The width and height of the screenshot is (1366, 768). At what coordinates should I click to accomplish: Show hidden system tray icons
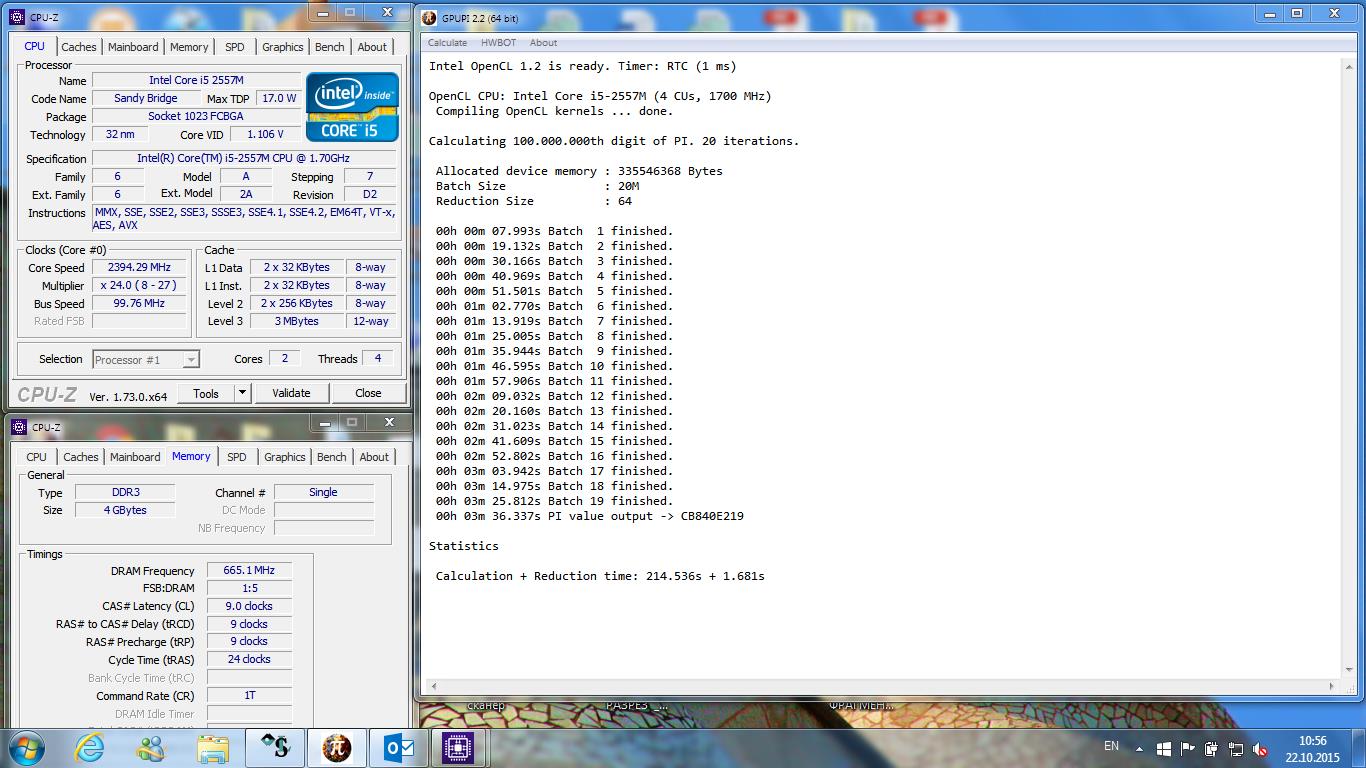pyautogui.click(x=1139, y=748)
